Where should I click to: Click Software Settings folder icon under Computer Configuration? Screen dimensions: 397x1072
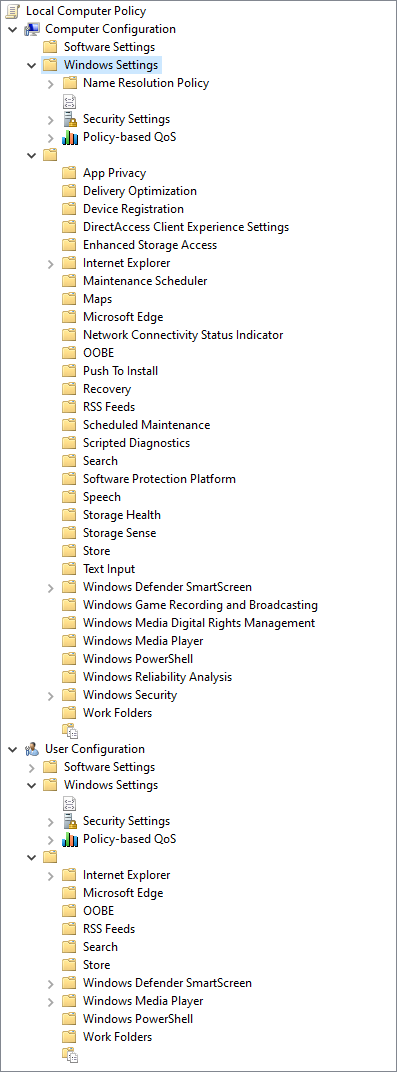point(50,47)
